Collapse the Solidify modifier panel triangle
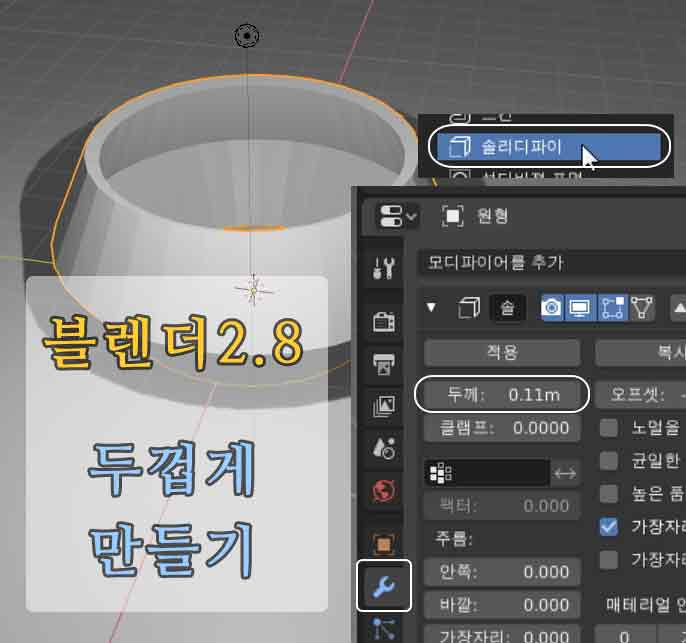 click(x=431, y=308)
